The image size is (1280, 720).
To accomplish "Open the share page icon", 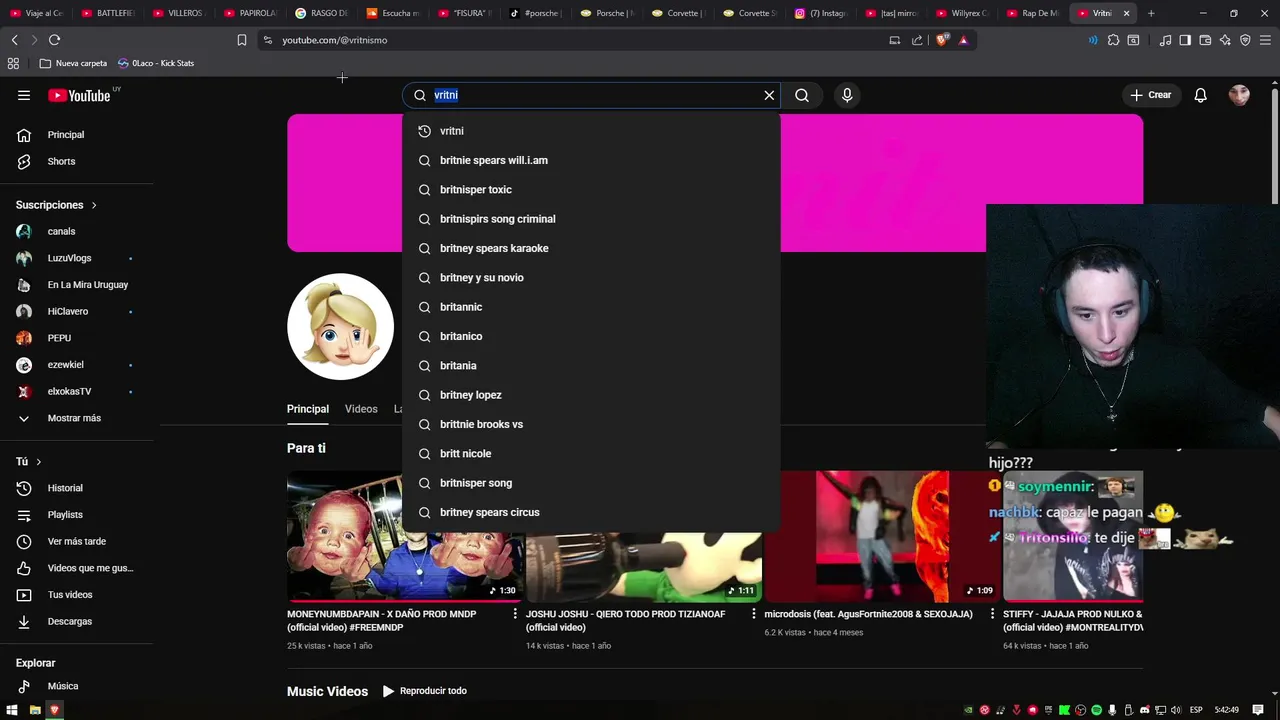I will coord(917,40).
